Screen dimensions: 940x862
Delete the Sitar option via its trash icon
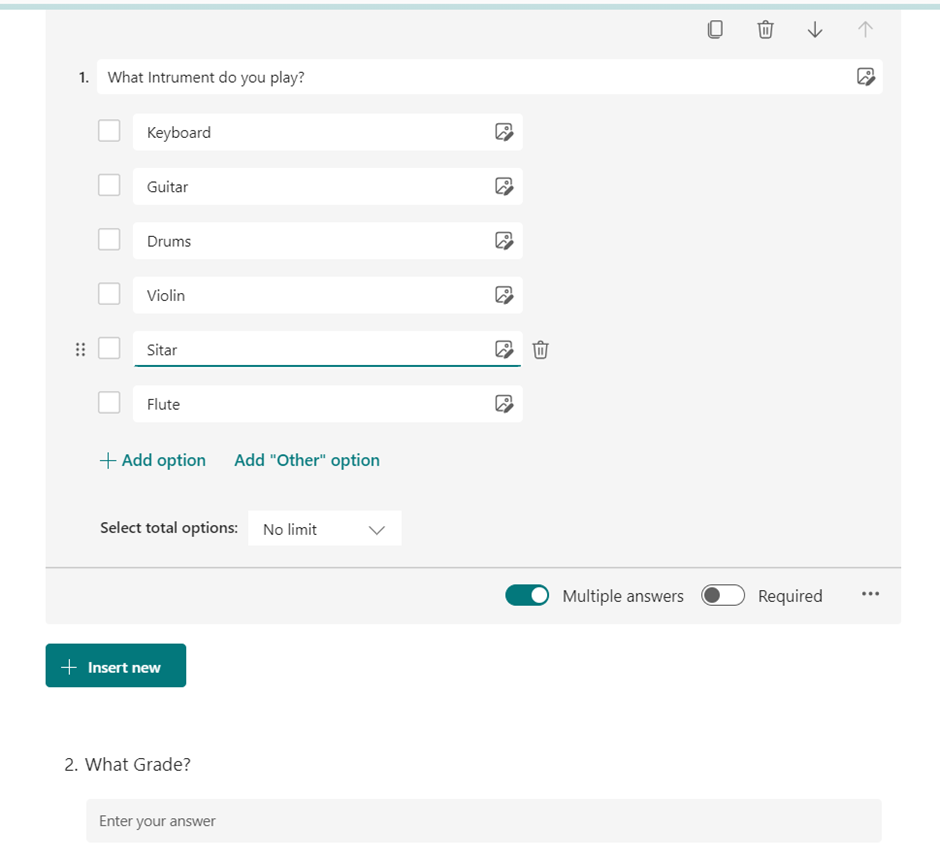pyautogui.click(x=540, y=349)
